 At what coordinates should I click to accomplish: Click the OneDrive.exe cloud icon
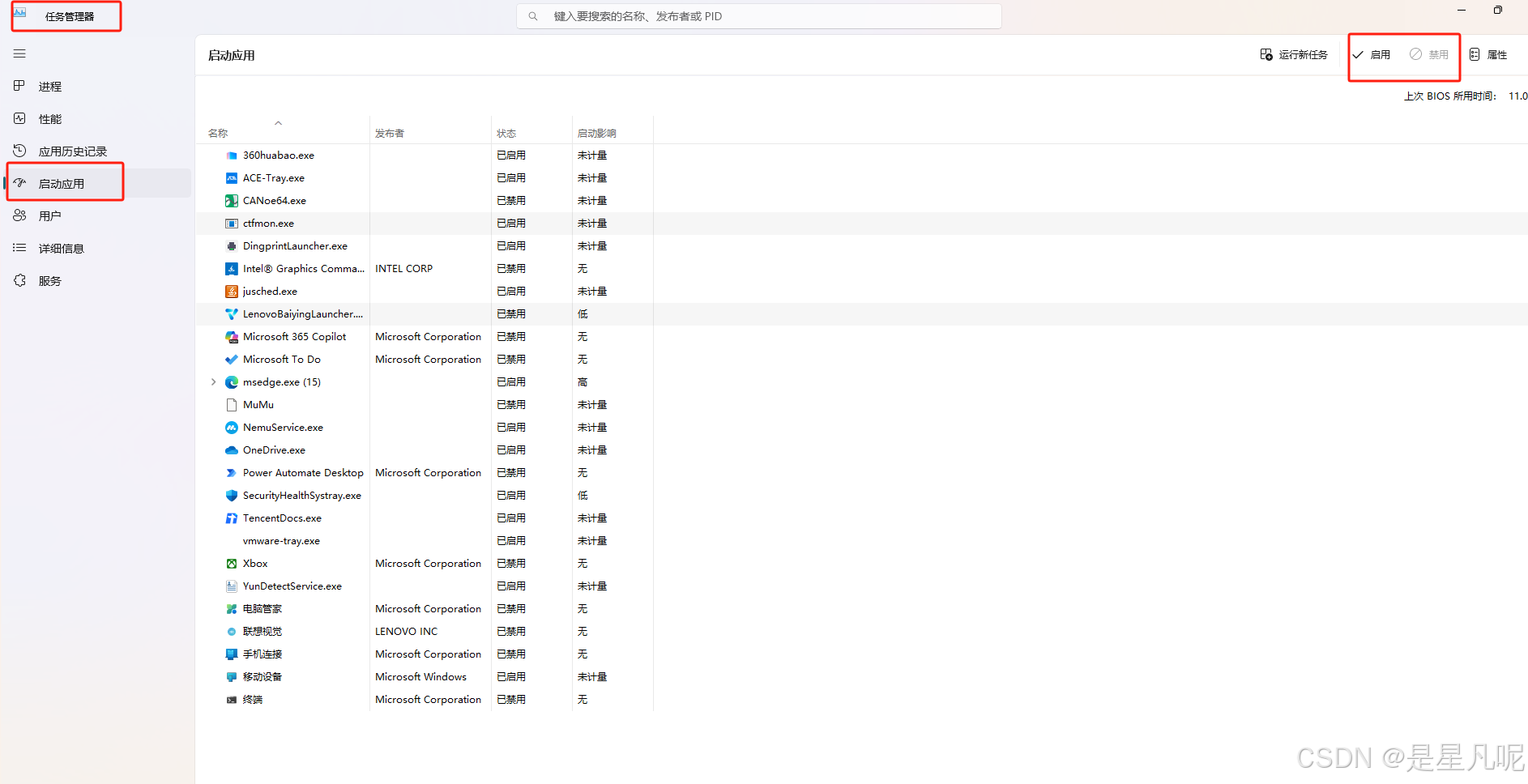coord(232,450)
